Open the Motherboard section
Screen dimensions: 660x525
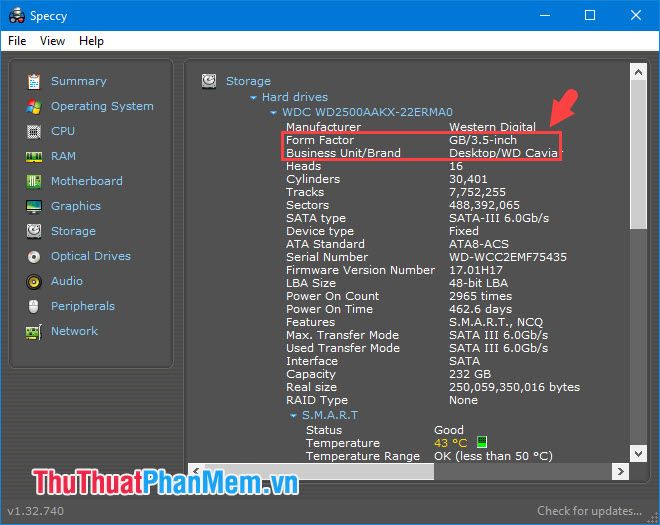[87, 181]
